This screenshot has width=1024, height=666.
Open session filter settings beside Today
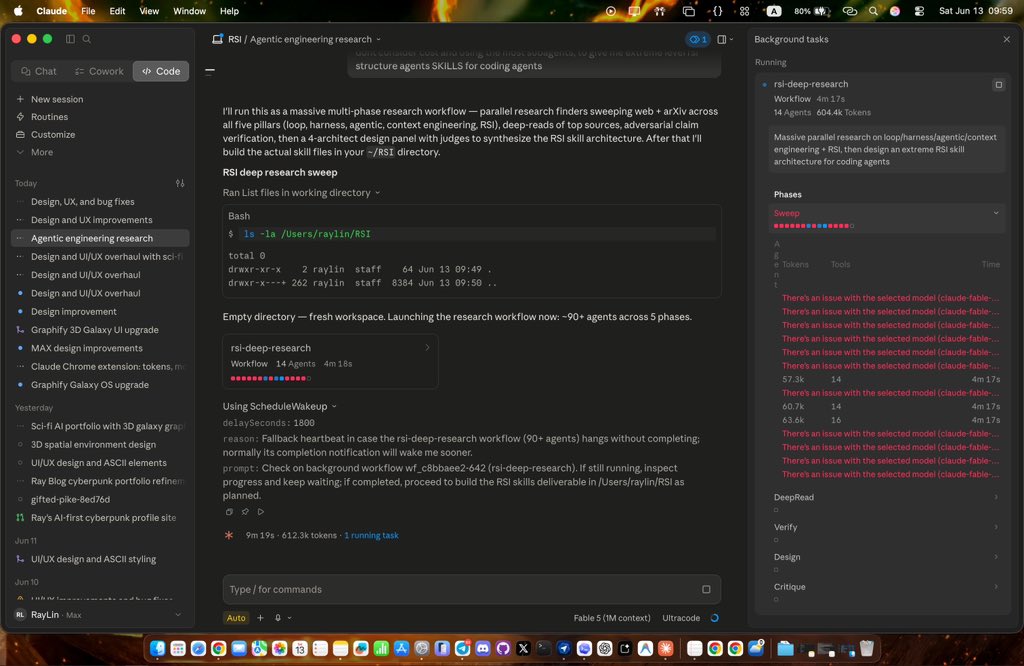(x=180, y=183)
